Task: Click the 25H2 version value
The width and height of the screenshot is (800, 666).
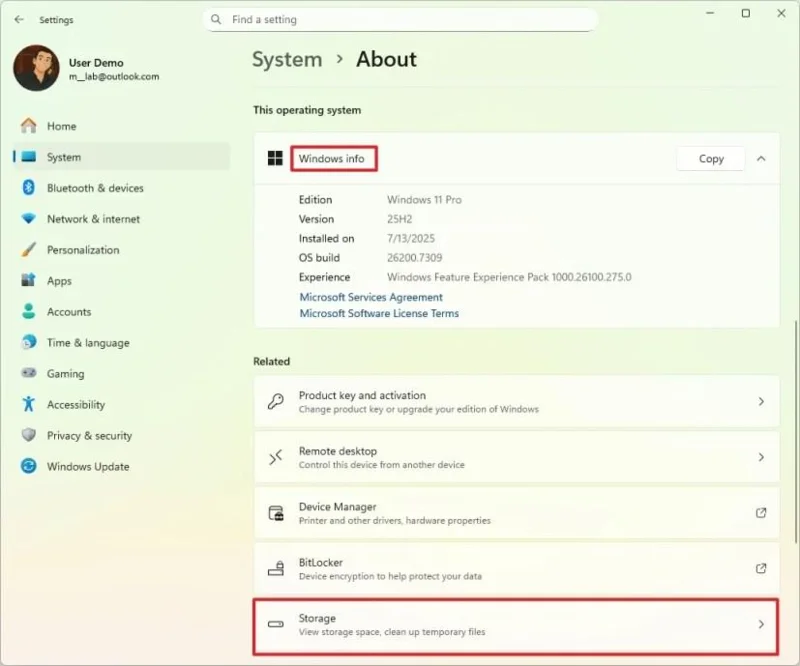Action: (399, 219)
